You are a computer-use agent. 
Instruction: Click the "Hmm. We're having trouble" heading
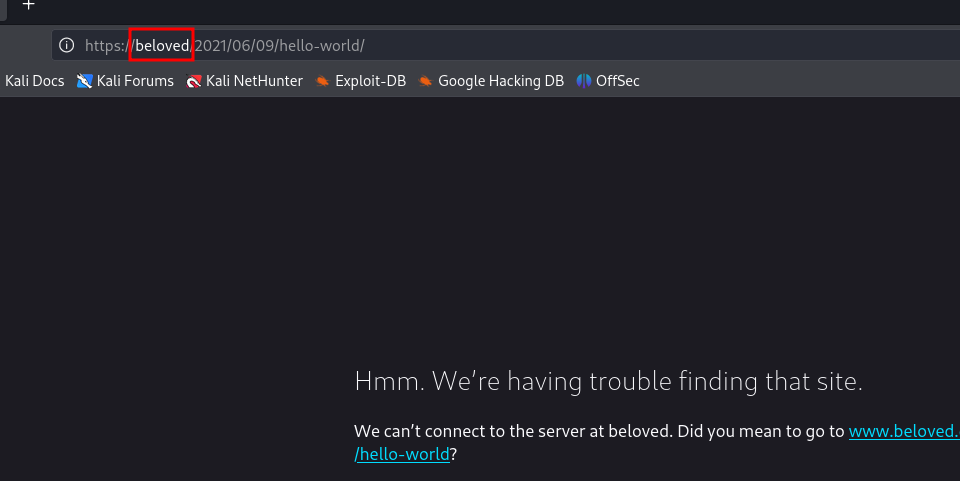(608, 381)
